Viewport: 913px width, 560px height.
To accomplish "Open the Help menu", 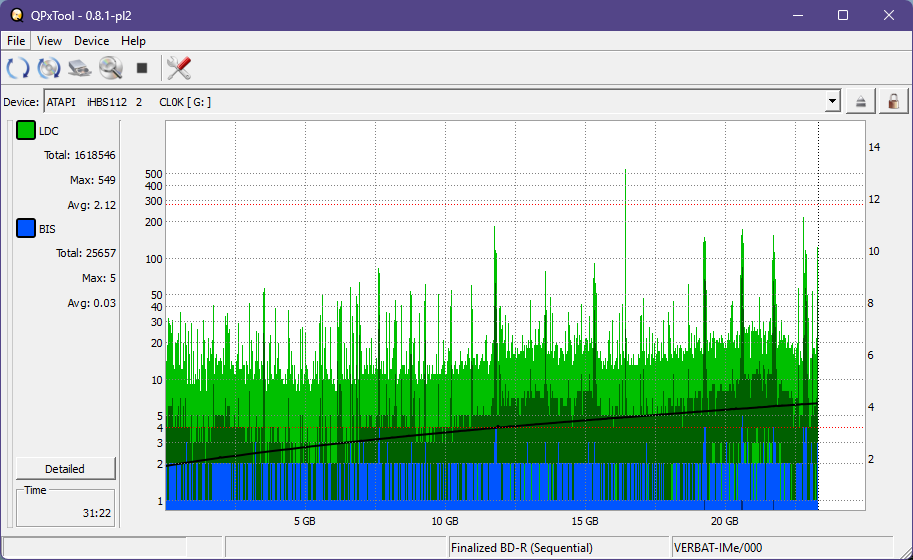I will [x=133, y=41].
